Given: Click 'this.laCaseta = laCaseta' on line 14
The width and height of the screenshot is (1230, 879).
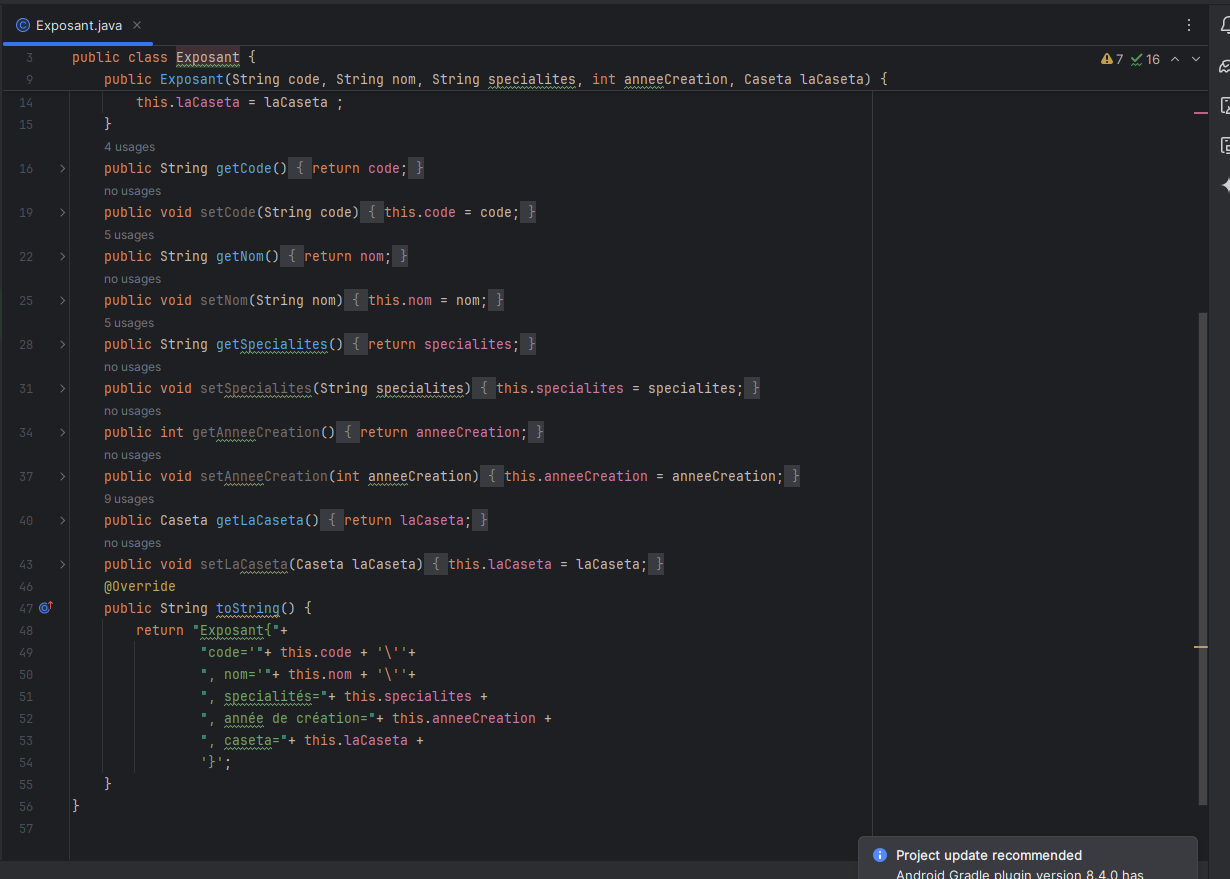Looking at the screenshot, I should 232,103.
